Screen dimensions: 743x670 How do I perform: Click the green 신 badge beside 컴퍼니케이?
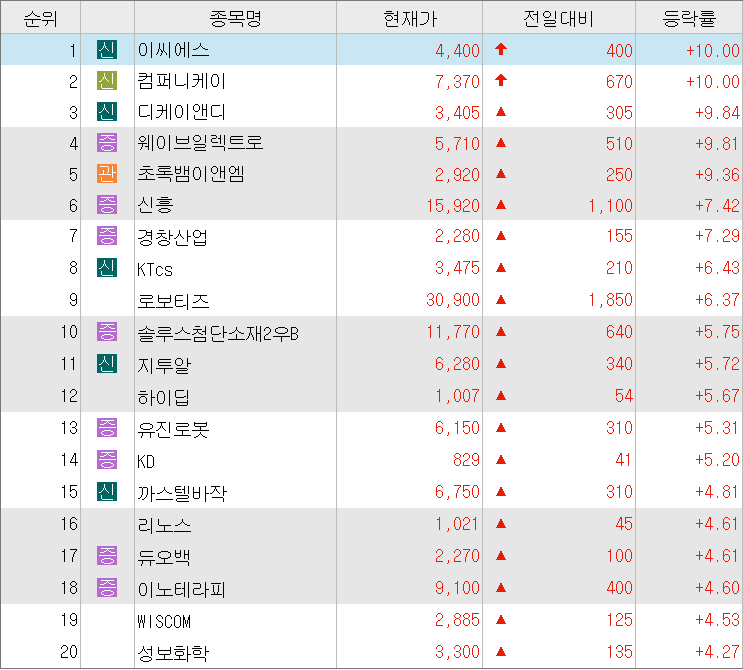(107, 81)
